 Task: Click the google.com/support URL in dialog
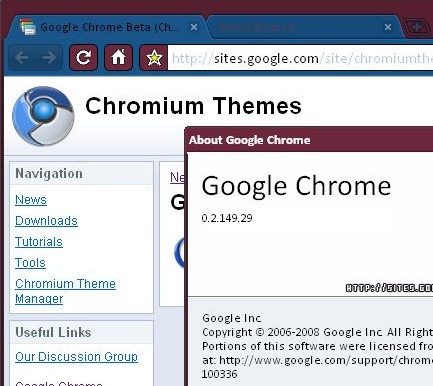326,360
